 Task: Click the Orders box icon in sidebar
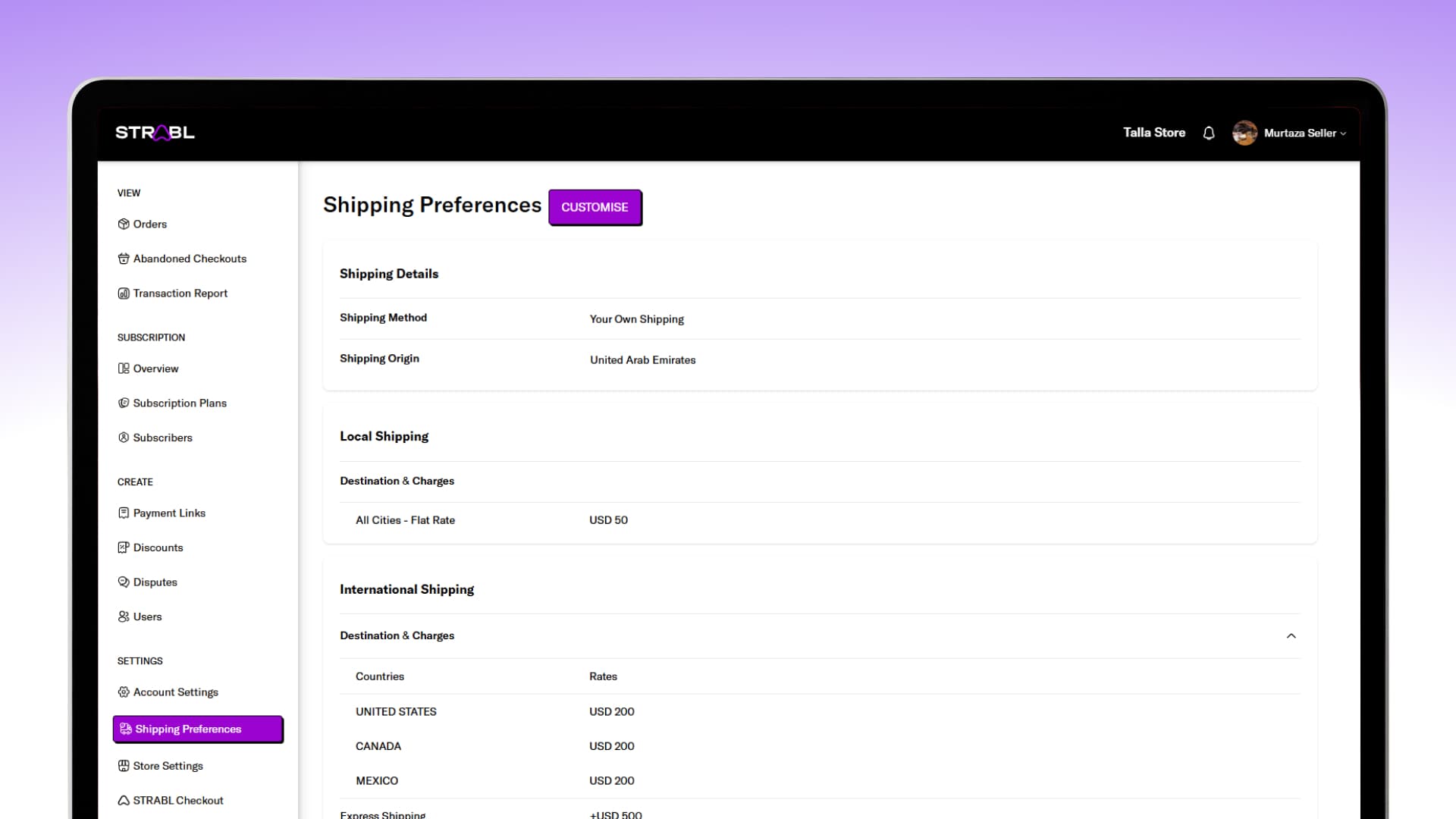(124, 224)
